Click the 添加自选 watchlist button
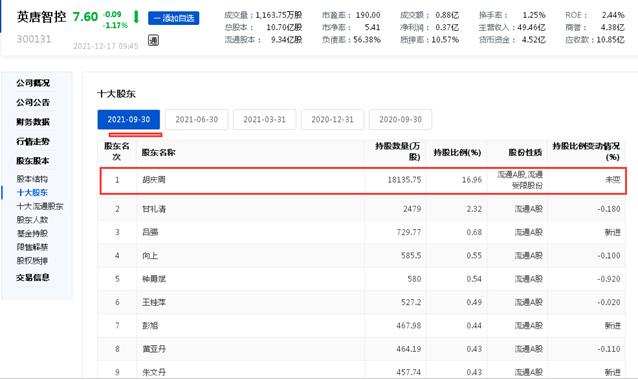Screen dimensions: 638x380 click(174, 18)
